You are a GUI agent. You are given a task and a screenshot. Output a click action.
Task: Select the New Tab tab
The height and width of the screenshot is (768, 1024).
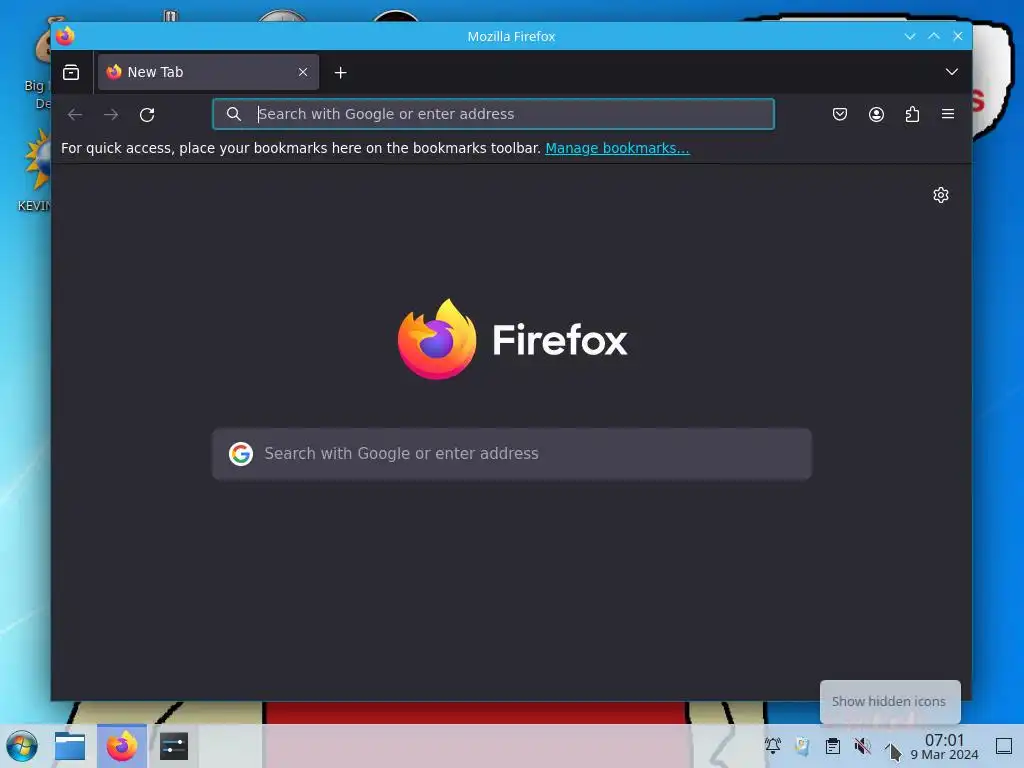208,72
